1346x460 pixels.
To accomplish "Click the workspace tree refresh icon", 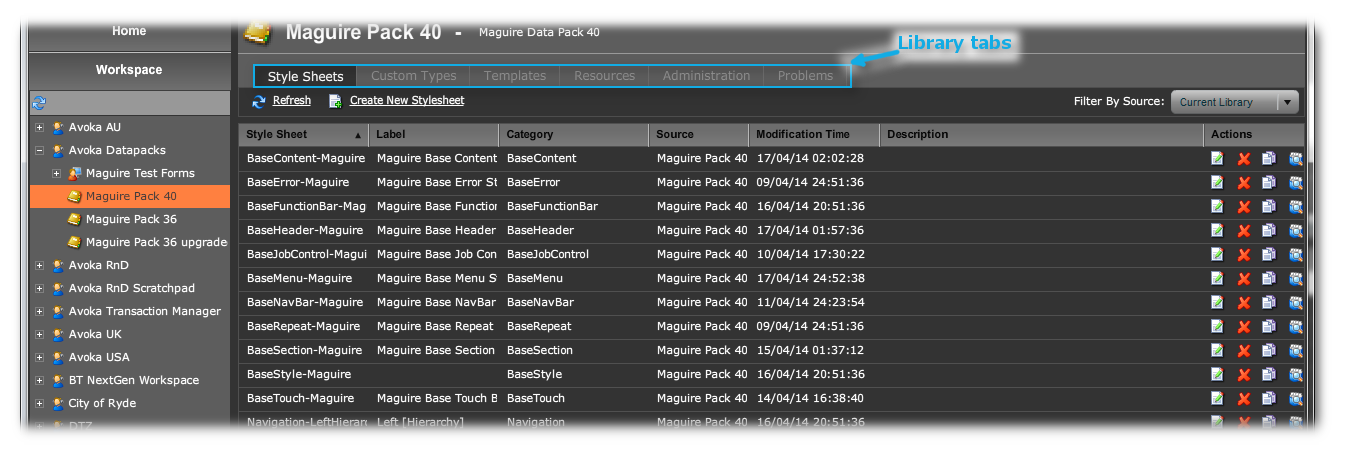I will 39,103.
